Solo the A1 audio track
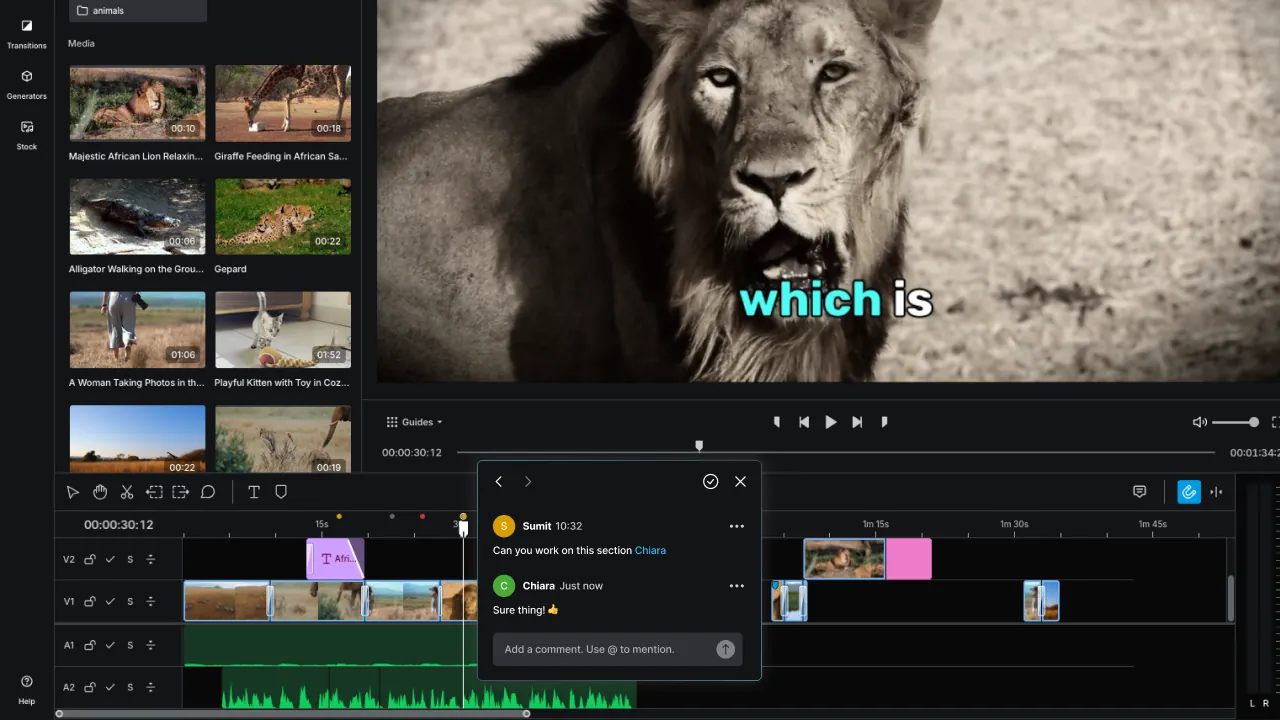 pos(130,645)
